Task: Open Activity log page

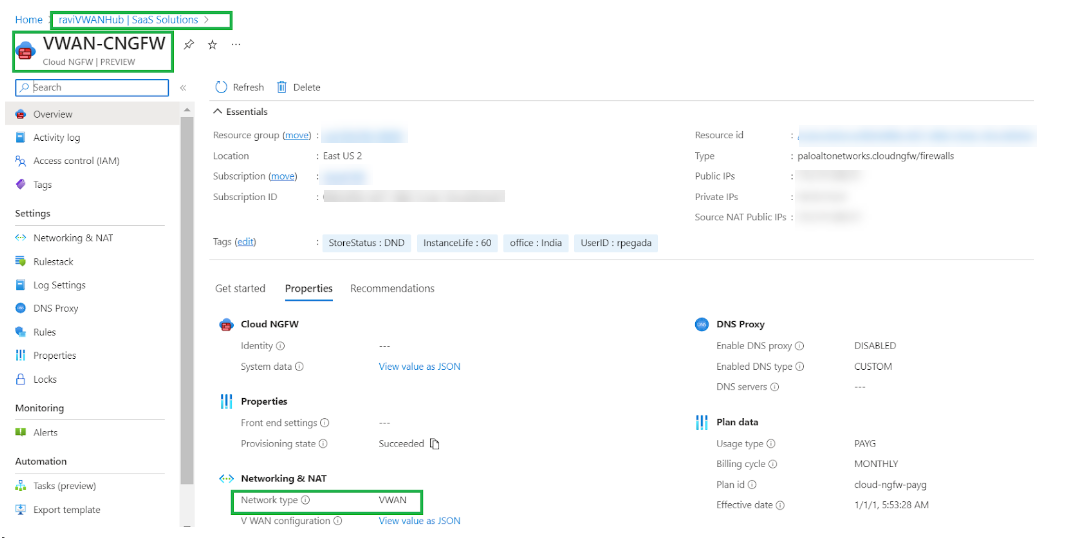Action: pyautogui.click(x=56, y=138)
